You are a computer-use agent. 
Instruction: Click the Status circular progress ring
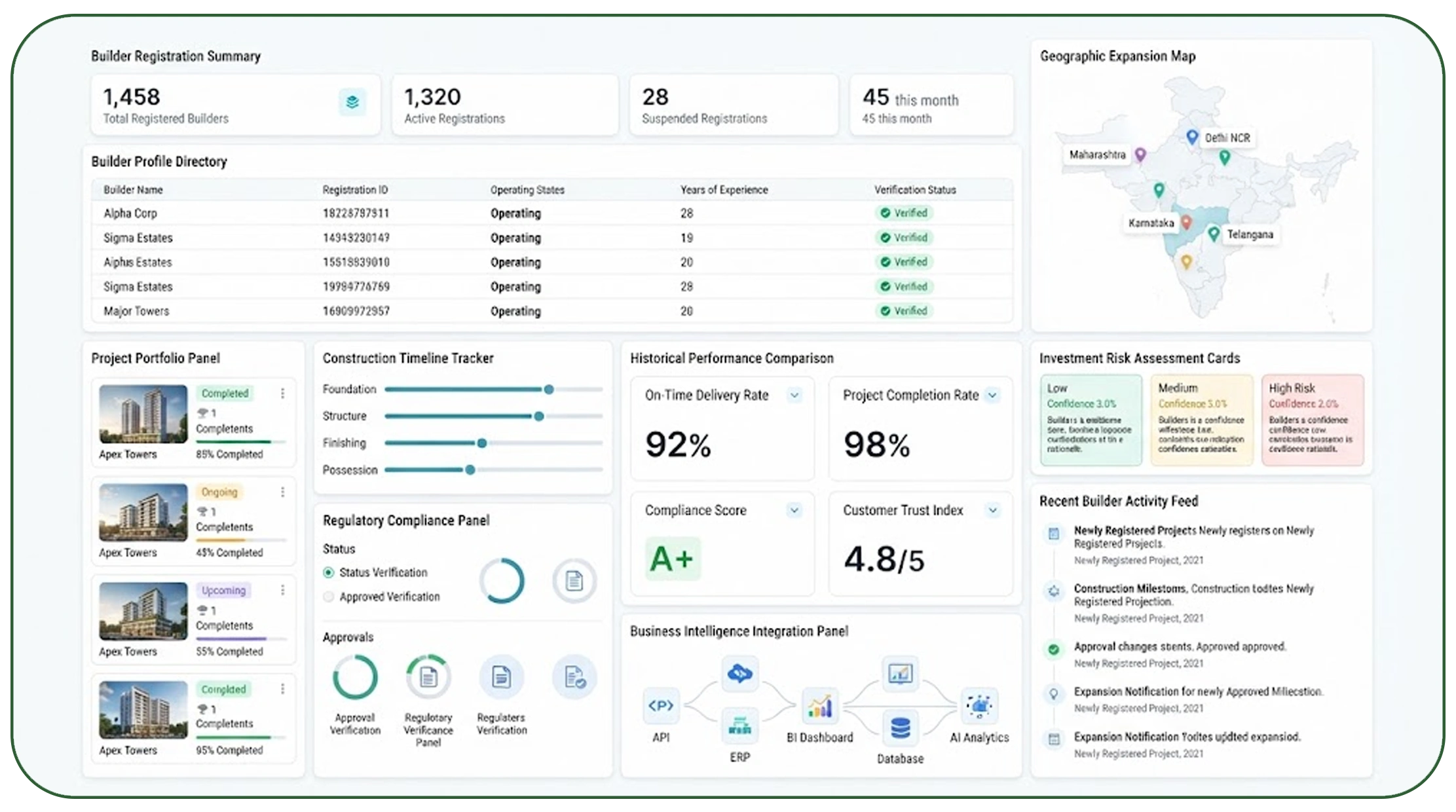click(x=502, y=580)
